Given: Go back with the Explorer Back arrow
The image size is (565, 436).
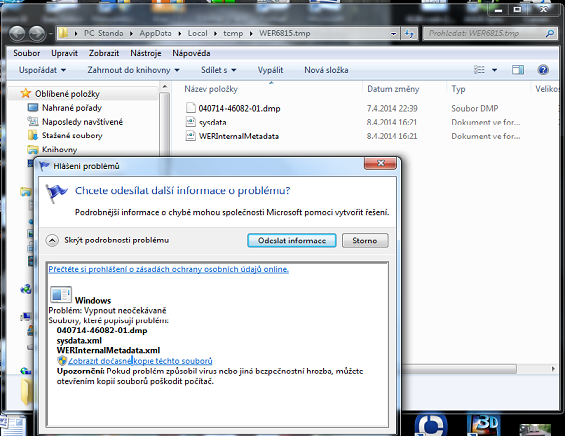Looking at the screenshot, I should point(17,34).
